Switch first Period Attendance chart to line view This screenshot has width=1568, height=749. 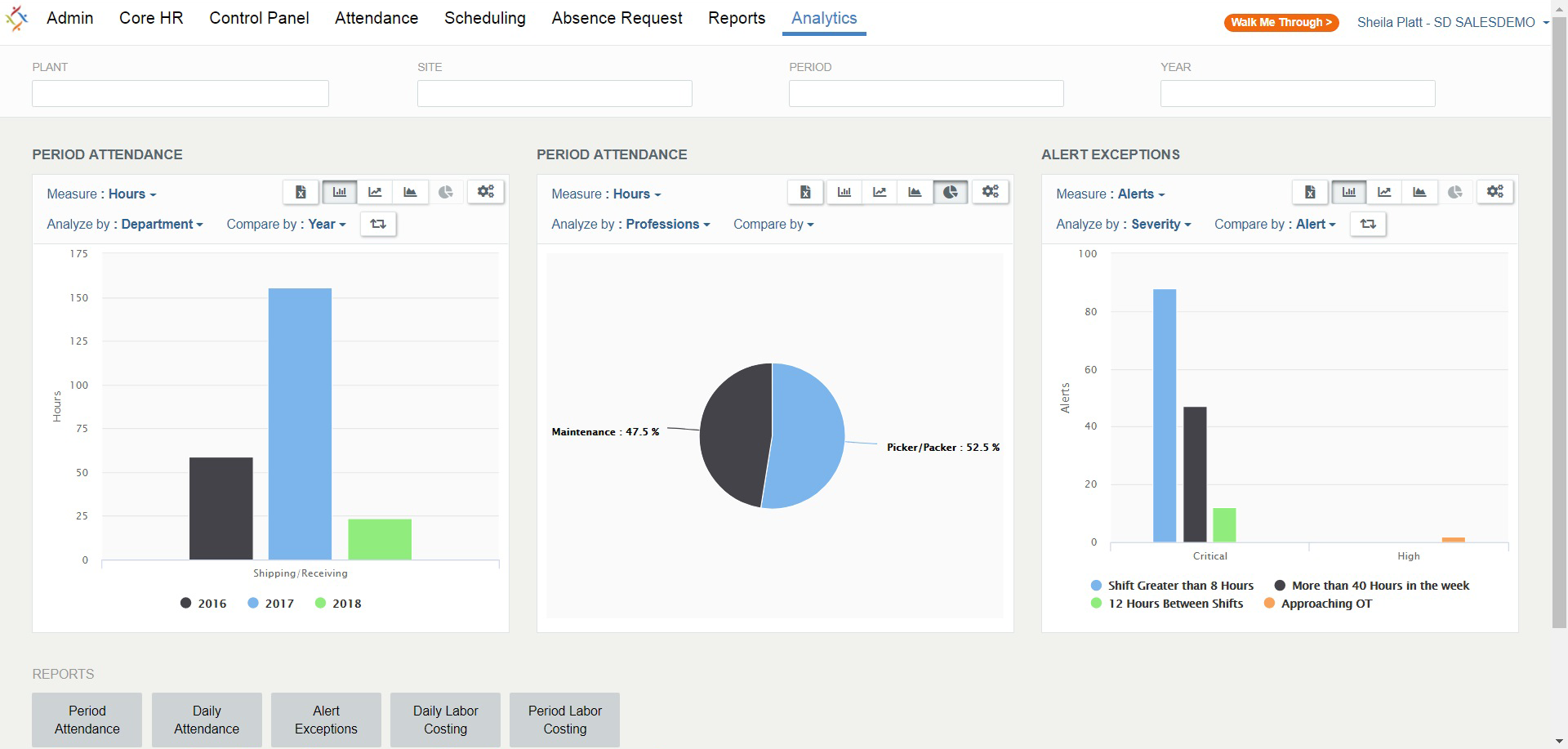click(375, 192)
